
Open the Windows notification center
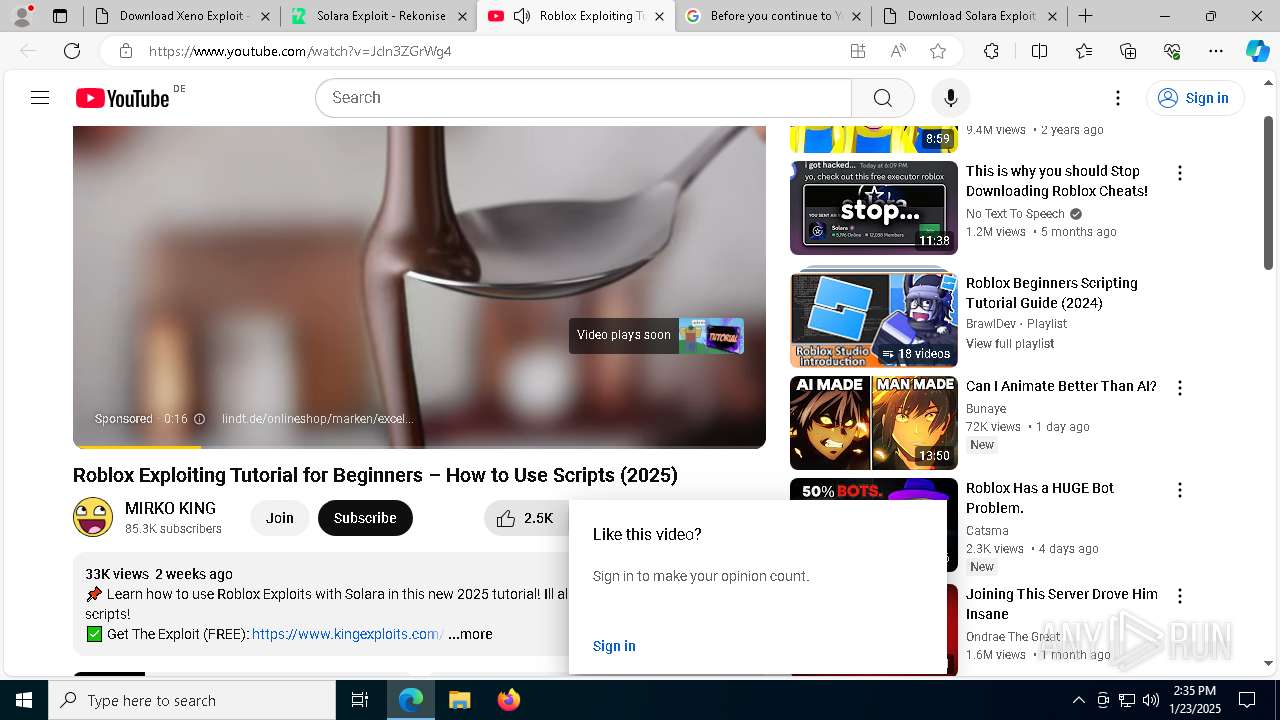pyautogui.click(x=1247, y=700)
